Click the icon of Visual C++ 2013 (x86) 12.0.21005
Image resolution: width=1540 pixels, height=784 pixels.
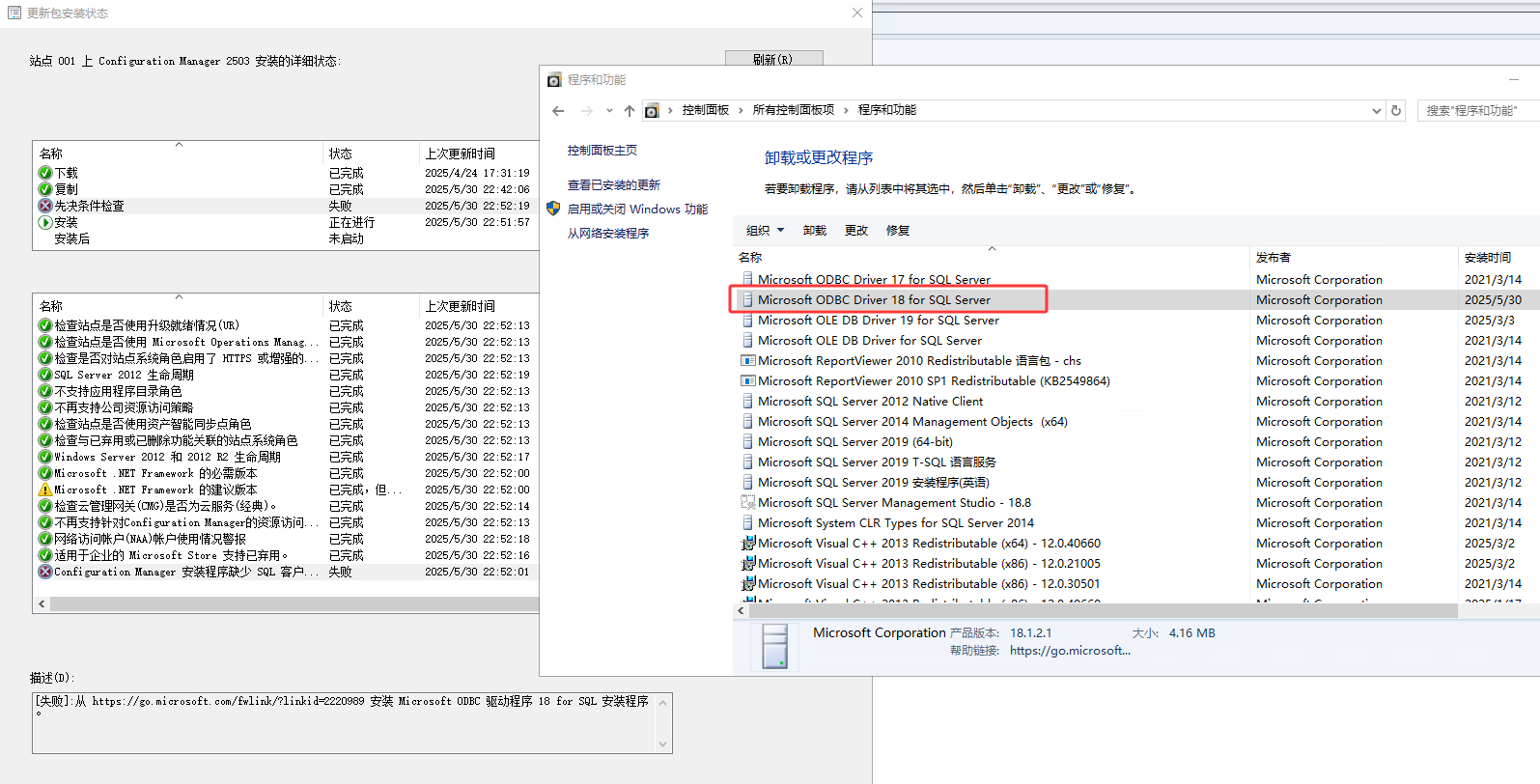(747, 564)
